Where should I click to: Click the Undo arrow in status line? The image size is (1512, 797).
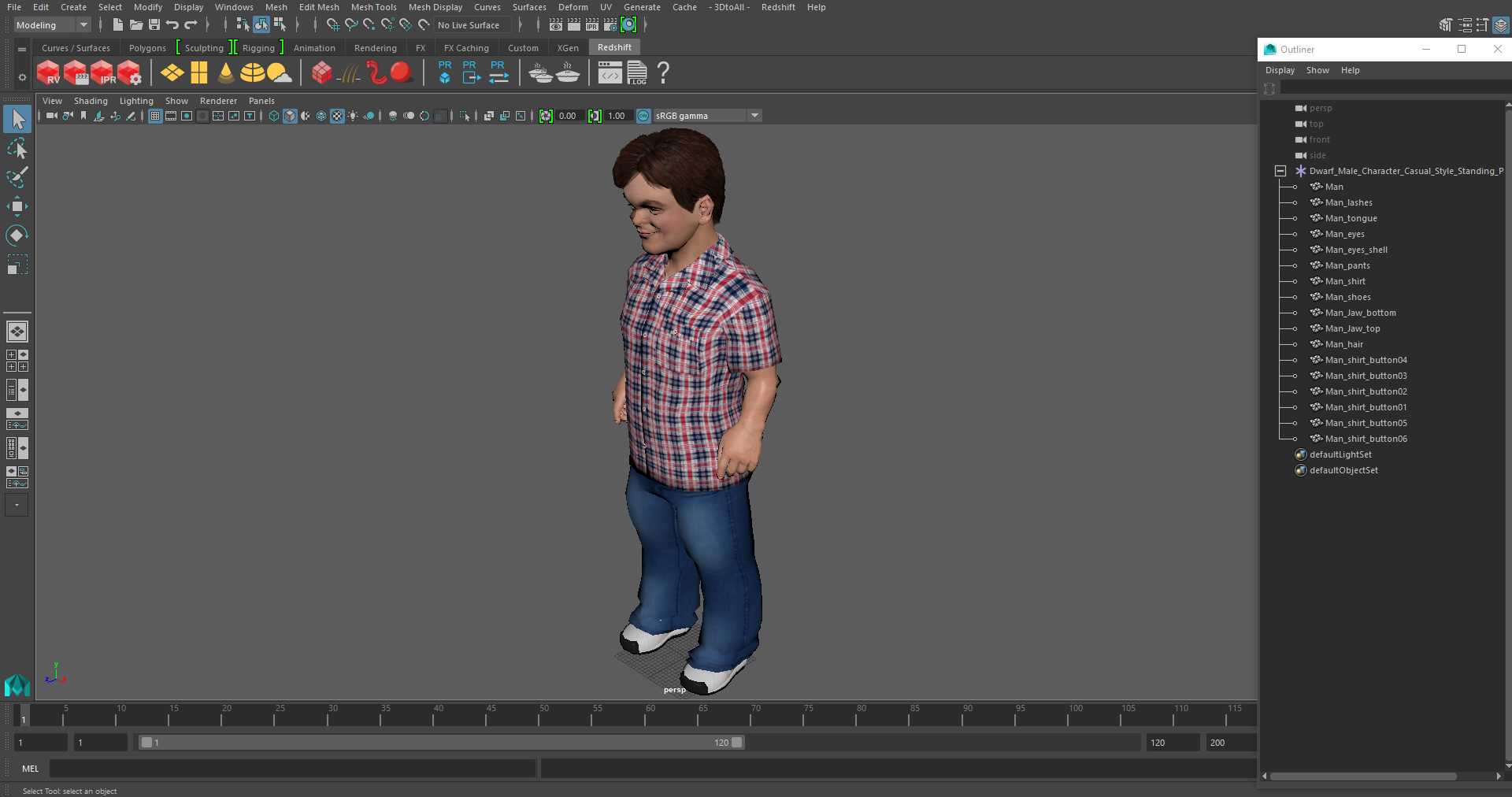pyautogui.click(x=172, y=25)
